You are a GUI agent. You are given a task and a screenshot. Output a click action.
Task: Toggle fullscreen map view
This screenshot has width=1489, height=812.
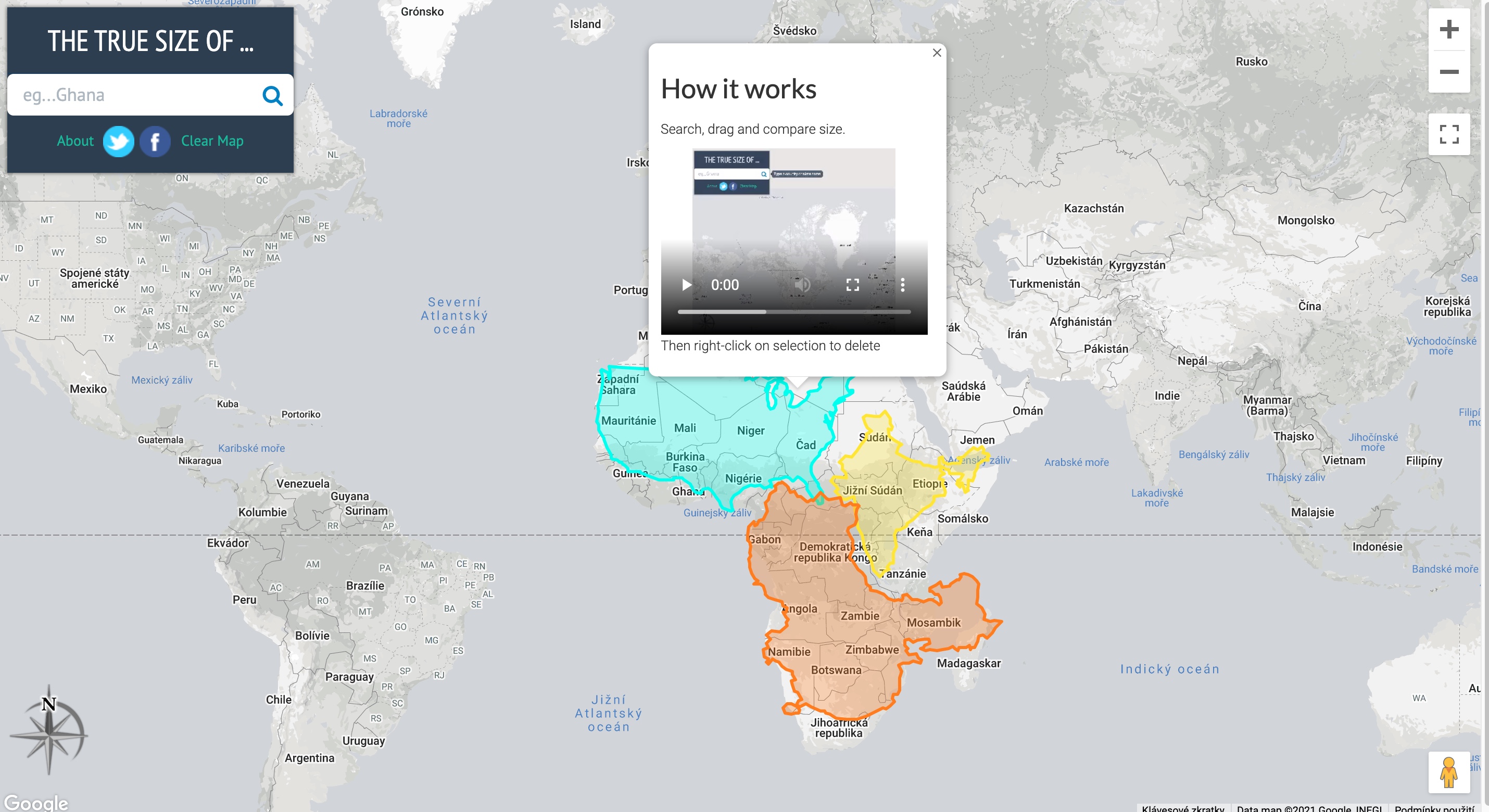(x=1448, y=134)
